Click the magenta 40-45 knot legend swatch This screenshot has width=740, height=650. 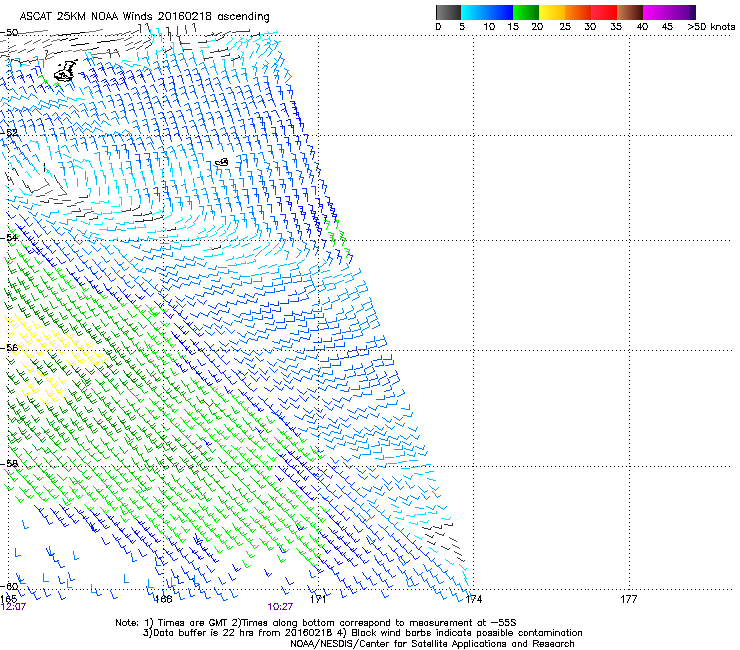click(656, 12)
